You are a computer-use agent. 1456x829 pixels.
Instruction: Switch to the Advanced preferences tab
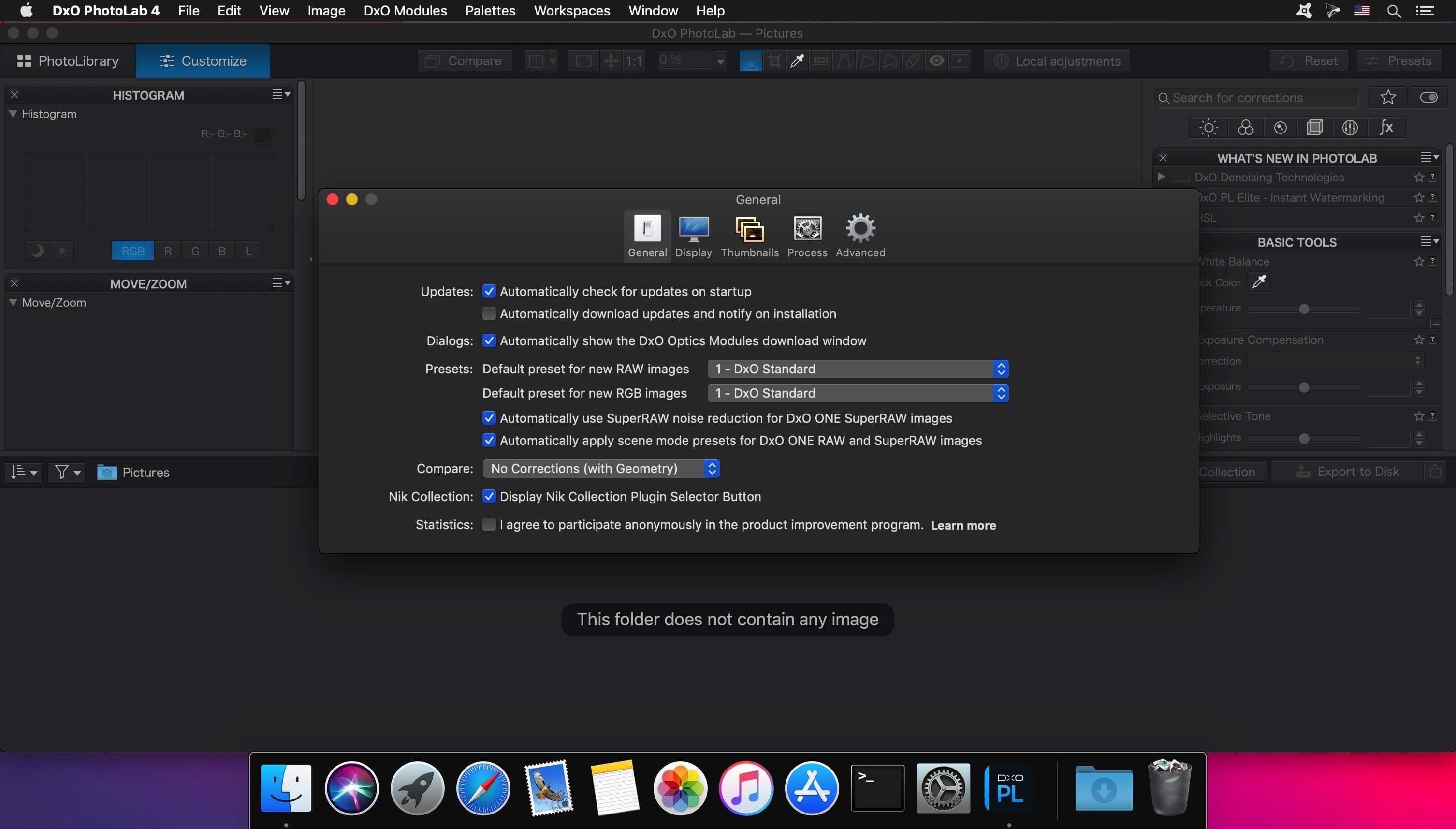pyautogui.click(x=860, y=236)
